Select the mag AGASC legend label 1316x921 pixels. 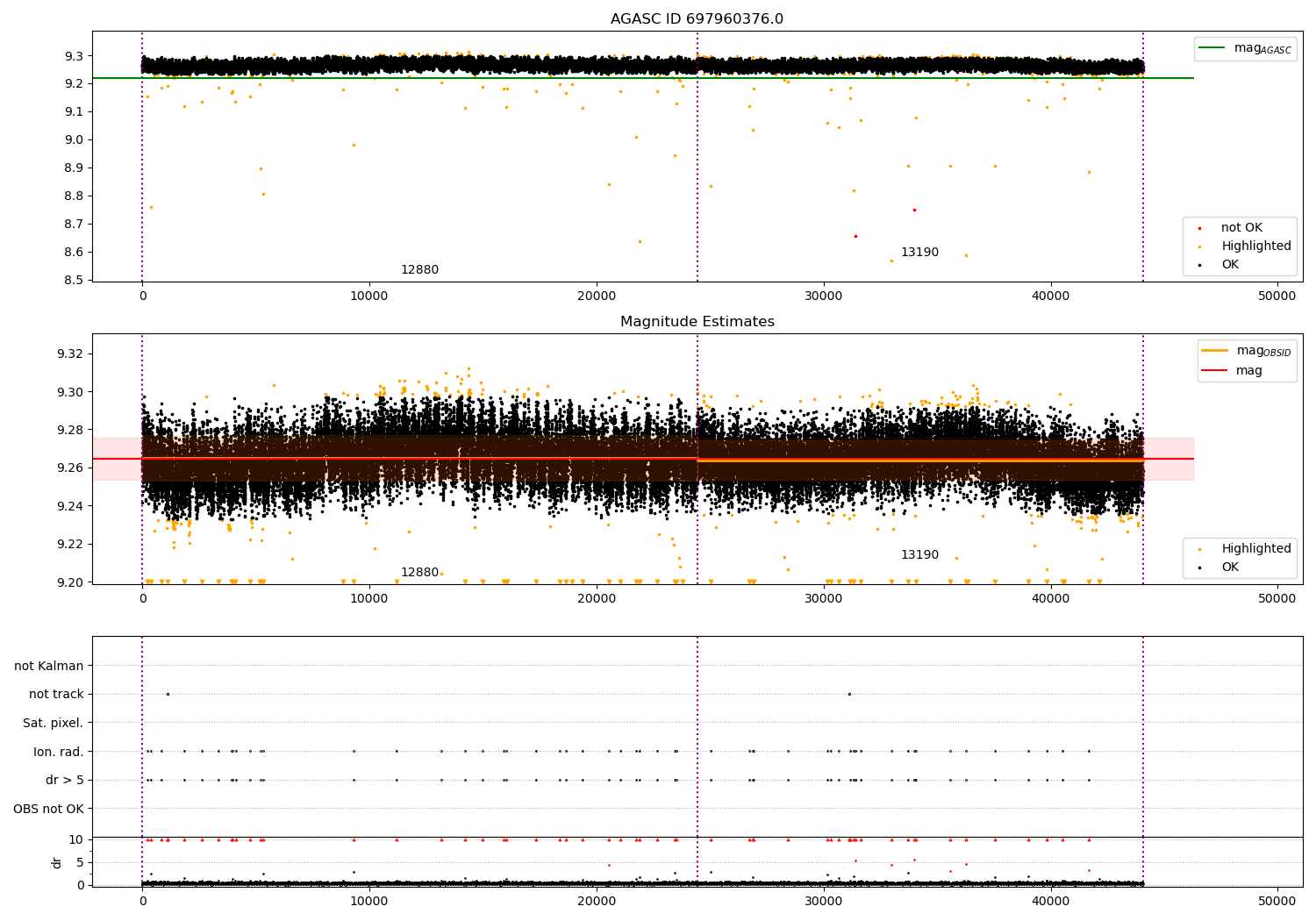pyautogui.click(x=1262, y=48)
